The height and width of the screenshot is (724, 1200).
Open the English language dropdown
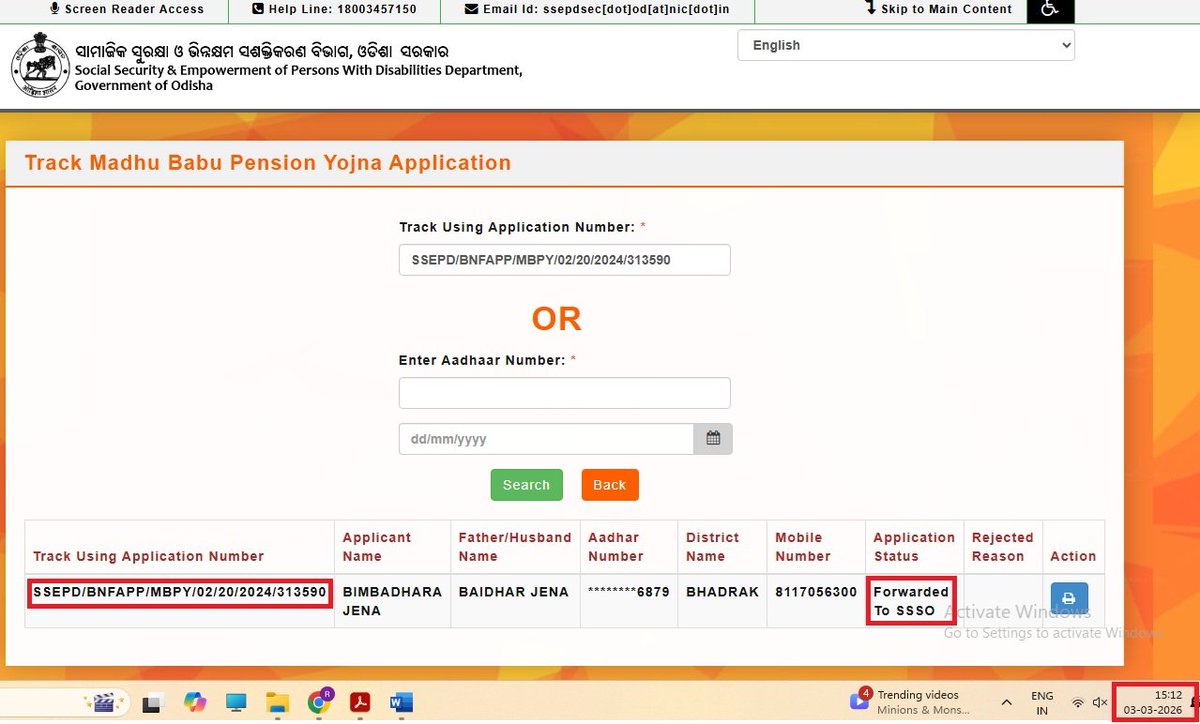coord(906,45)
